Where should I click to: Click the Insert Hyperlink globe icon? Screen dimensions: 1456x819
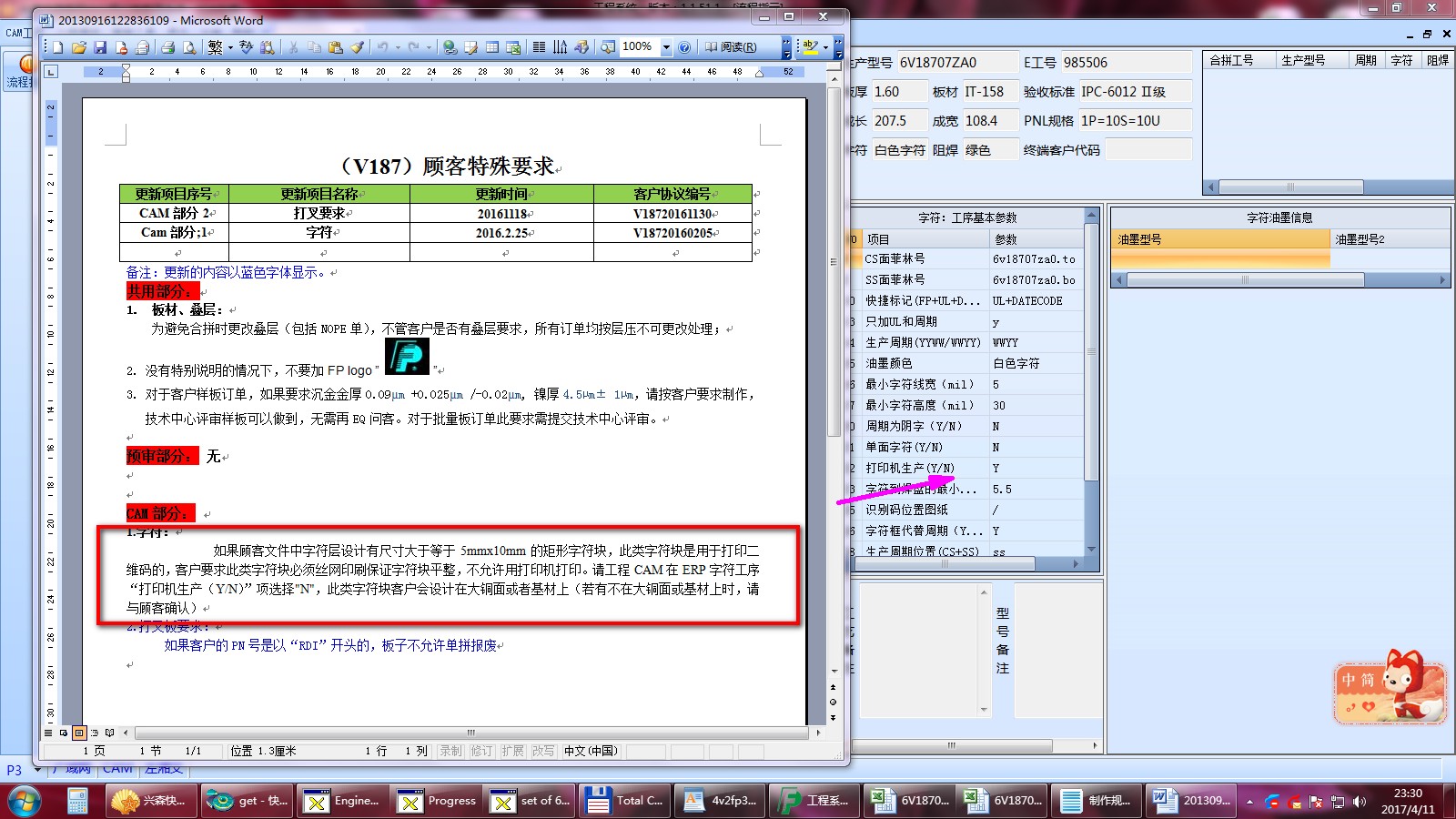click(450, 47)
